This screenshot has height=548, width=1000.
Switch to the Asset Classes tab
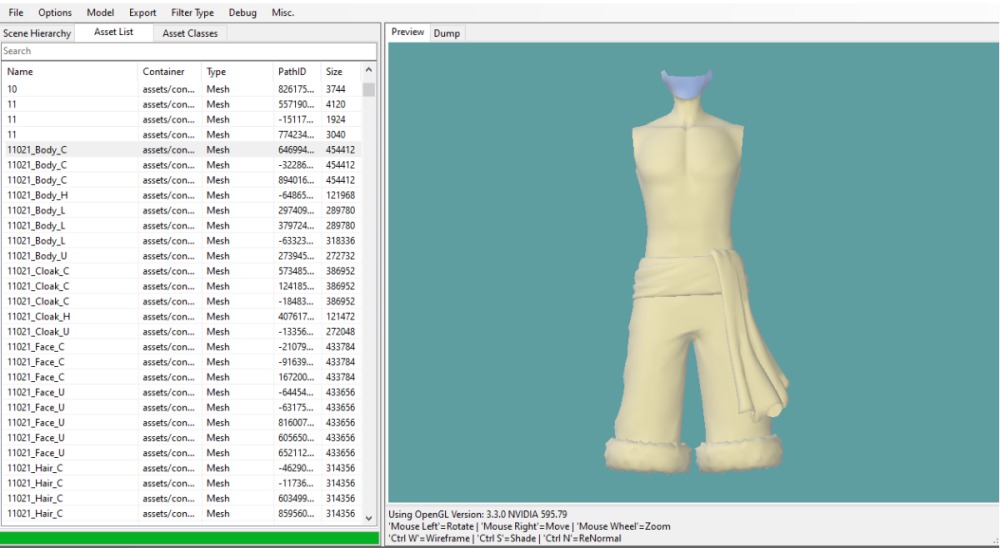190,33
